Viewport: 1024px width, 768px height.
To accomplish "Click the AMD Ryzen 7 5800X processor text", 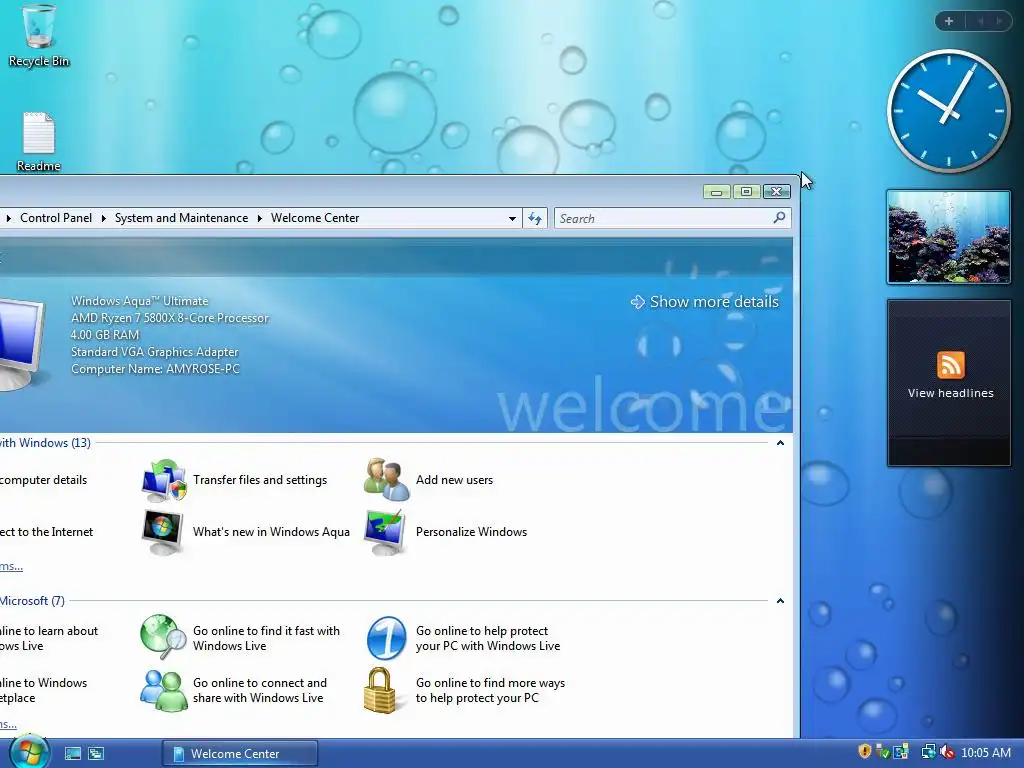I will (170, 318).
